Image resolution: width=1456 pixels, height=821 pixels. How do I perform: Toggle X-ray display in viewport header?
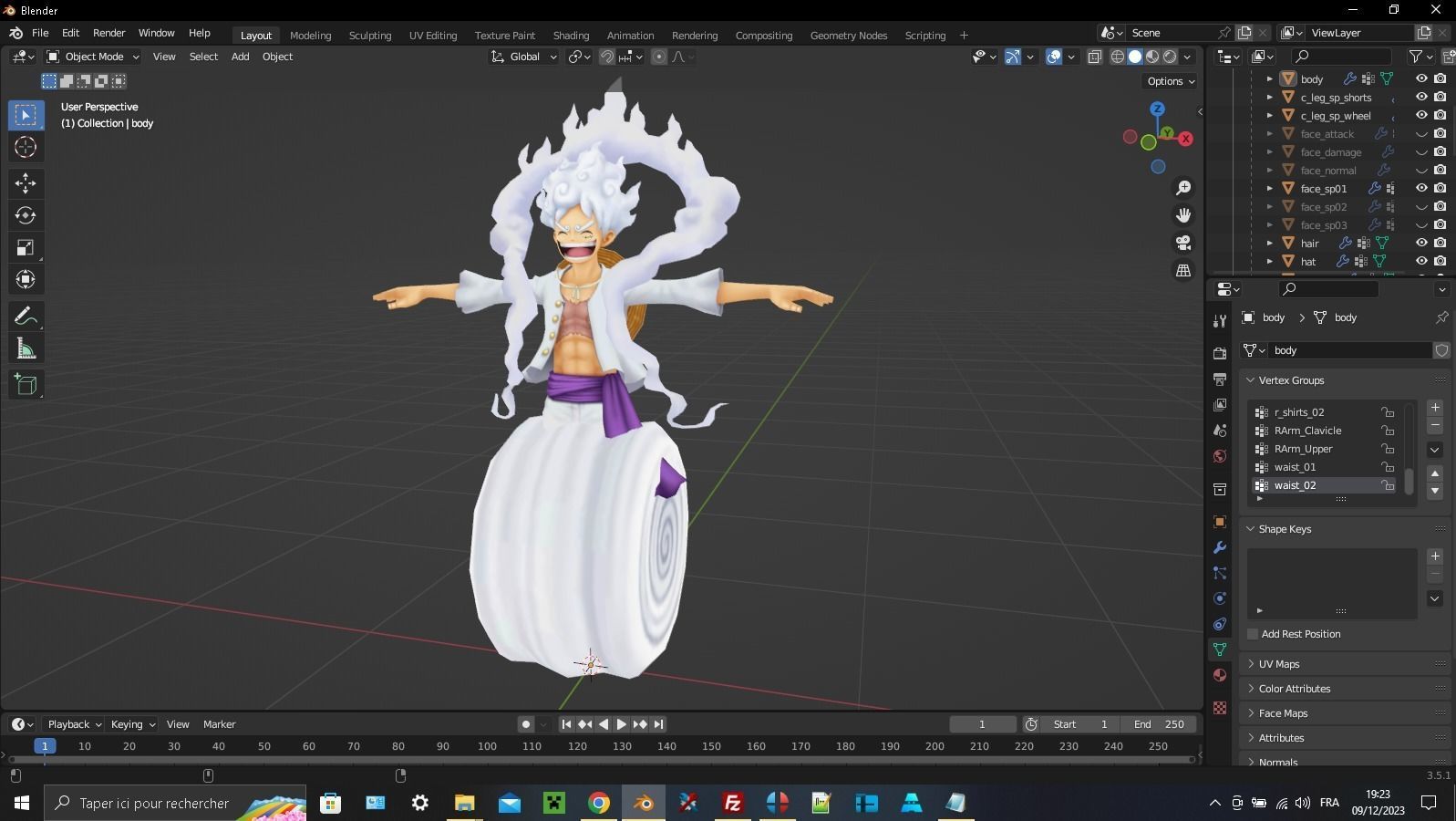point(1095,57)
